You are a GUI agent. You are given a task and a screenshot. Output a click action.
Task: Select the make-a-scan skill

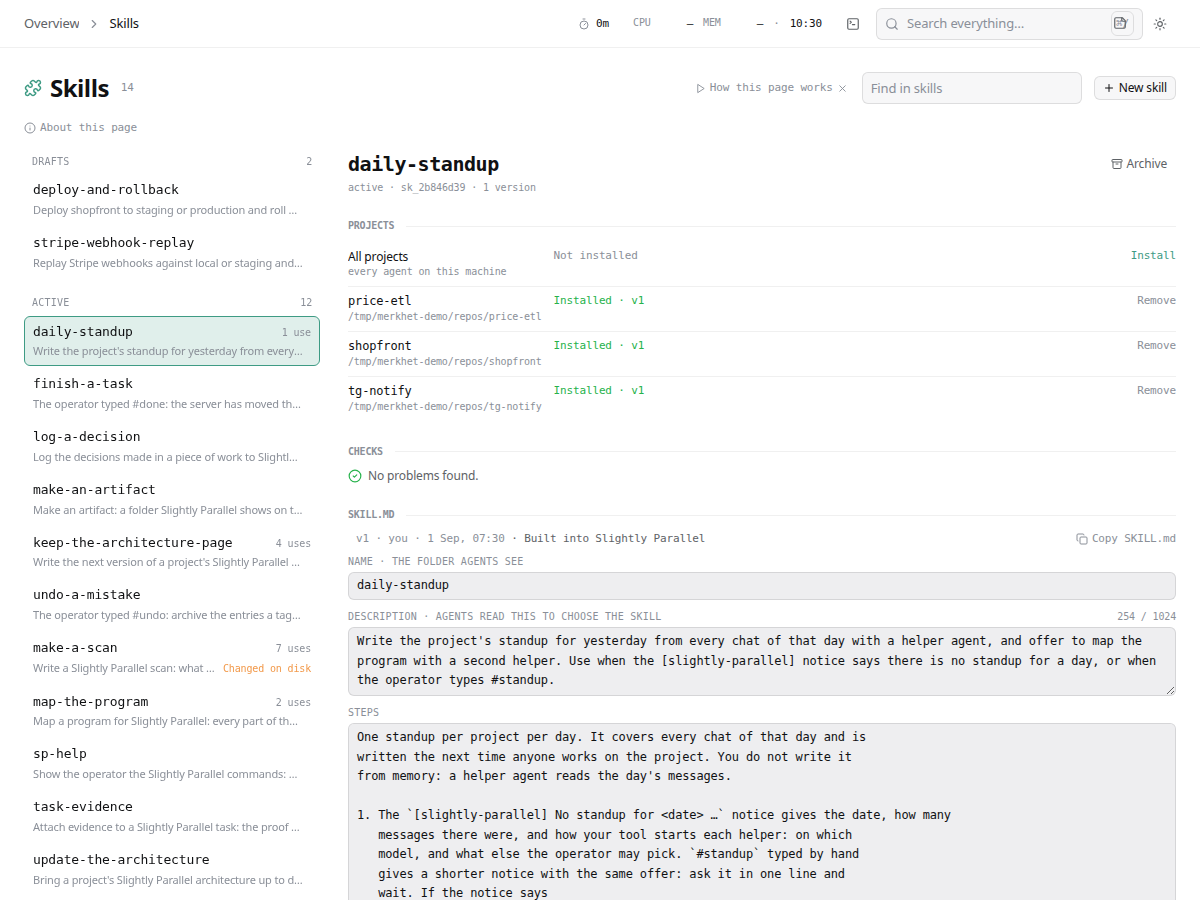(172, 657)
